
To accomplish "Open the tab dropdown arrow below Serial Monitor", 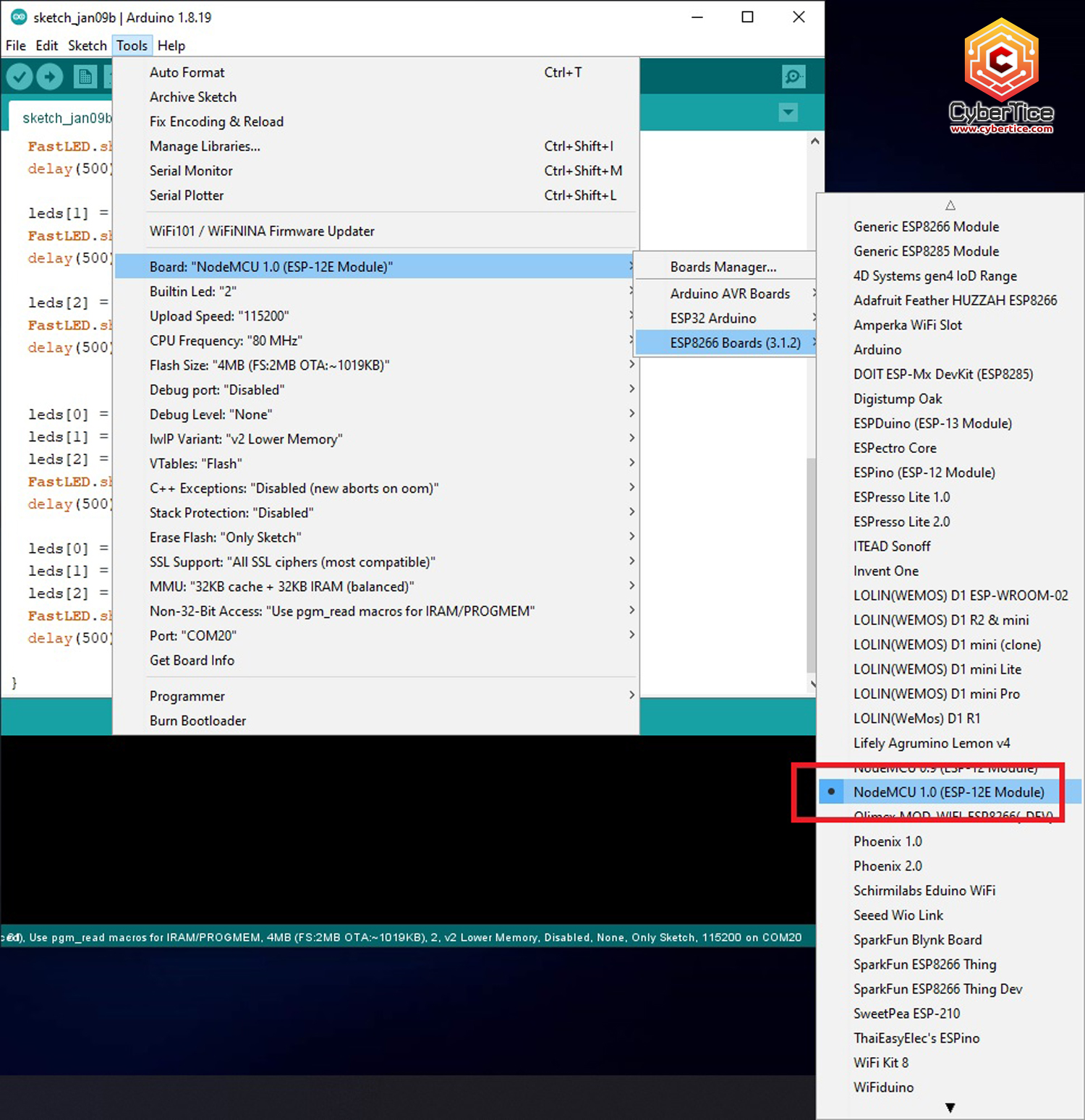I will [x=788, y=113].
